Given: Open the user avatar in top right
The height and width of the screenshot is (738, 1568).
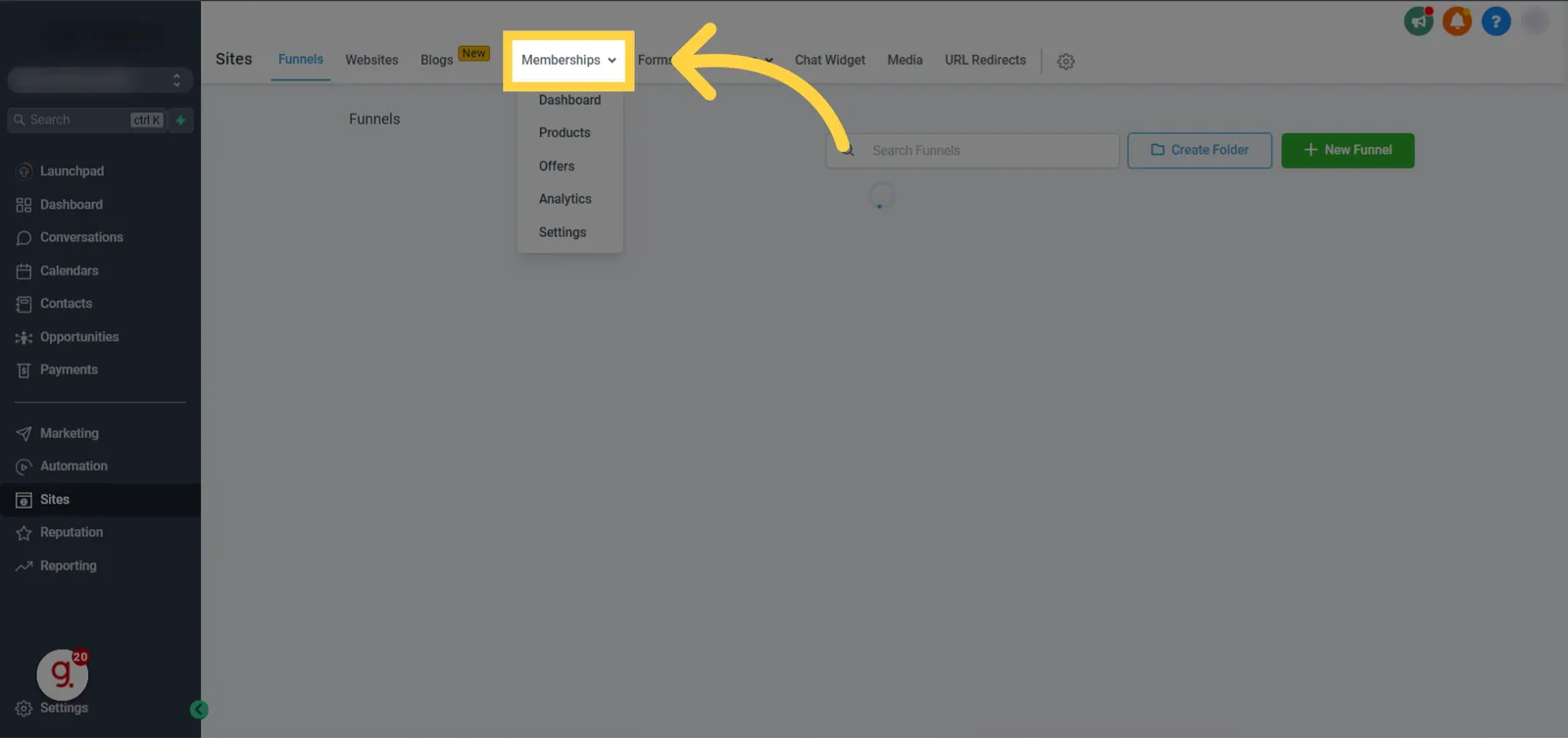Looking at the screenshot, I should coord(1535,21).
